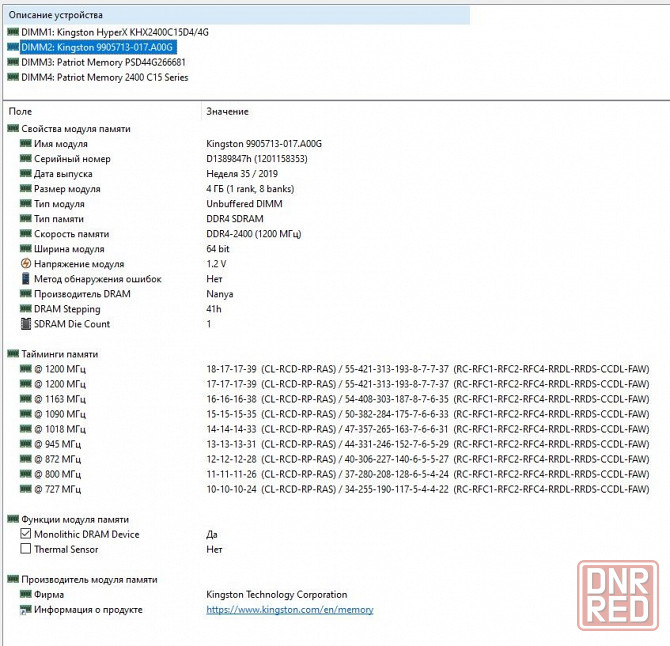This screenshot has width=670, height=646.
Task: Click the Производитель модуля памяти section icon
Action: (x=13, y=579)
